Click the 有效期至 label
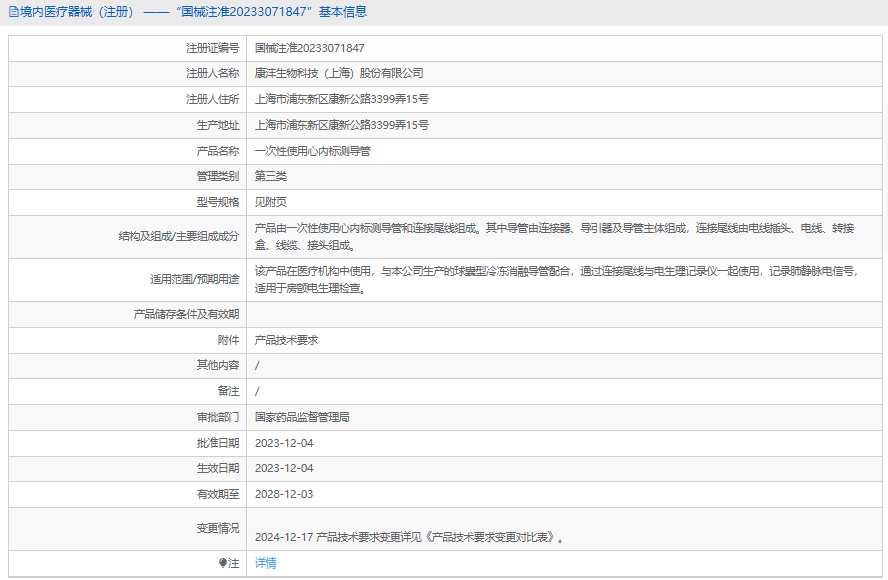 [x=218, y=494]
